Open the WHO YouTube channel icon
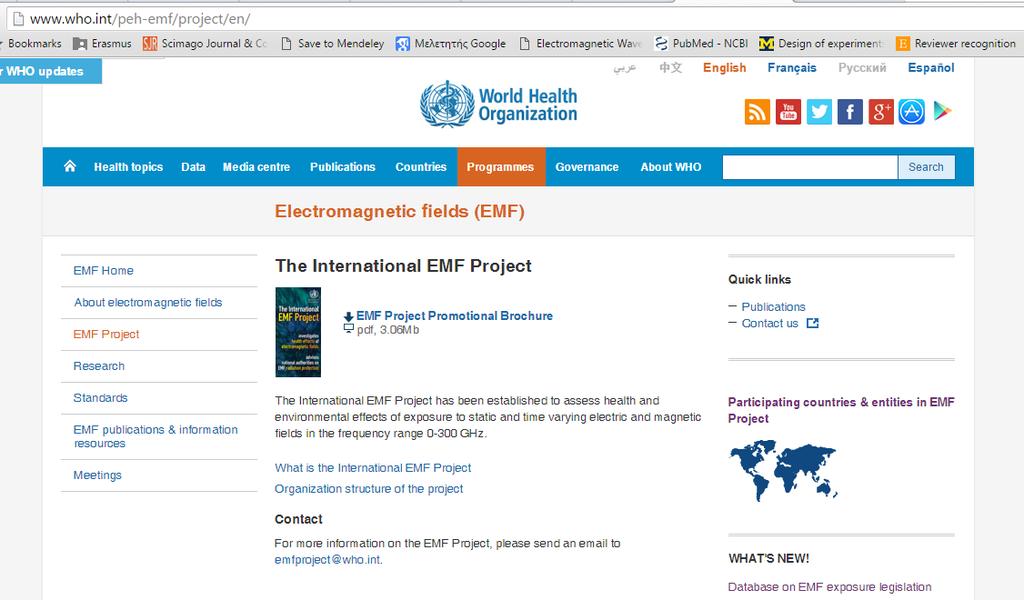1024x600 pixels. (x=788, y=112)
